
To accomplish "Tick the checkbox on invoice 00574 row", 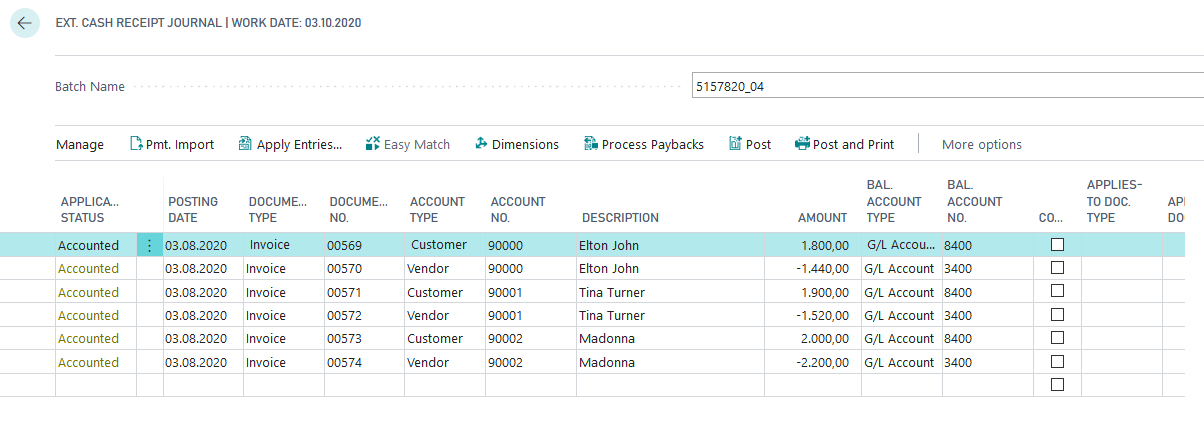I will [x=1057, y=362].
